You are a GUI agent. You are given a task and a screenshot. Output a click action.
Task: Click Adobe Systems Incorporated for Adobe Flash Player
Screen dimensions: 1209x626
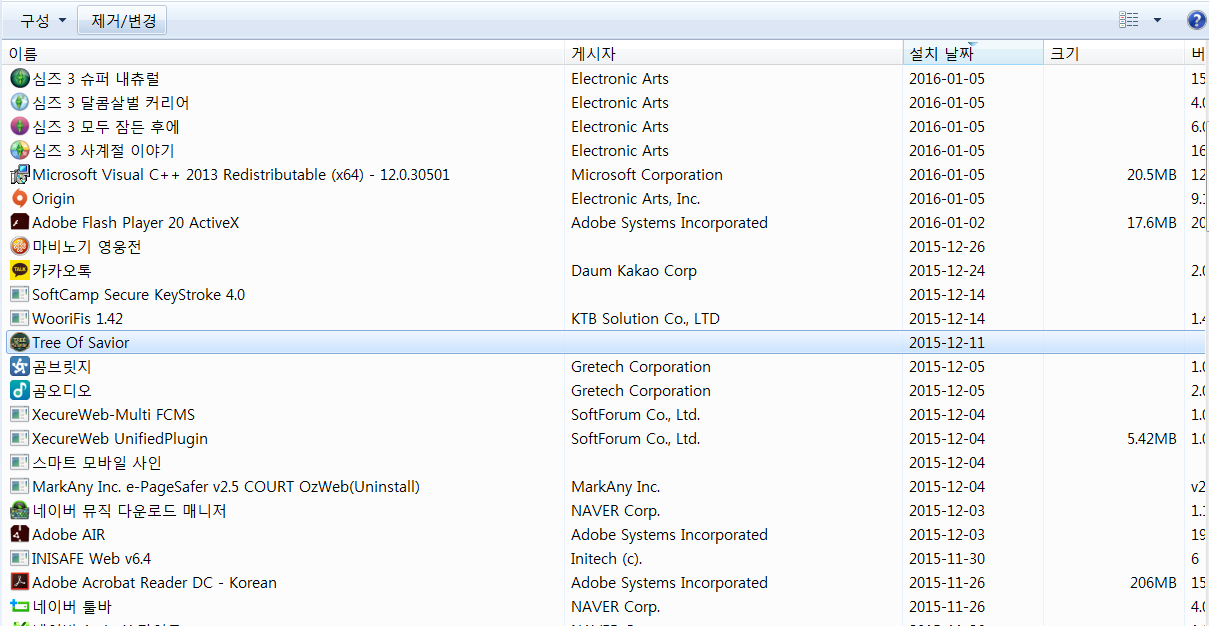click(670, 222)
